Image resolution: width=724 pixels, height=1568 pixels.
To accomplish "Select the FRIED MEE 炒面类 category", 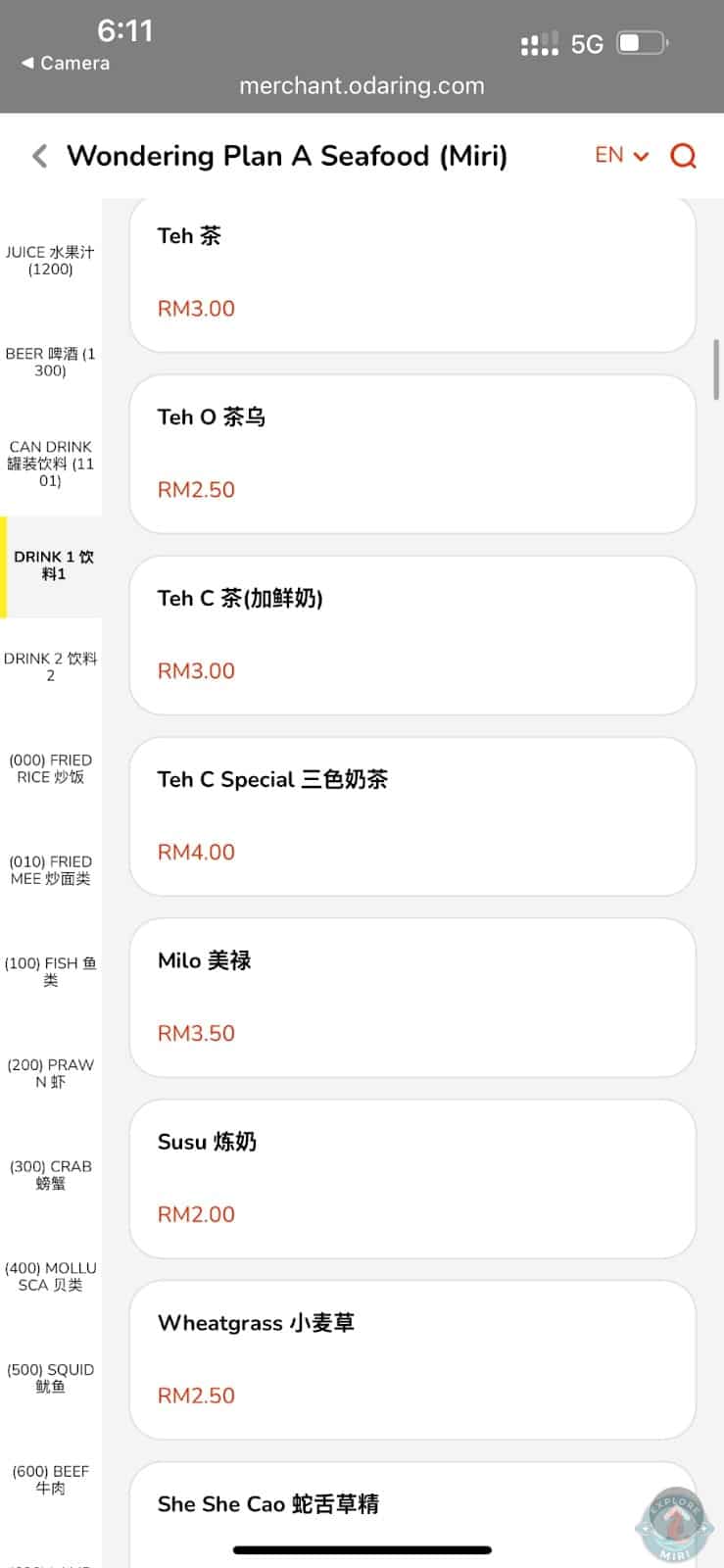I will click(x=50, y=870).
